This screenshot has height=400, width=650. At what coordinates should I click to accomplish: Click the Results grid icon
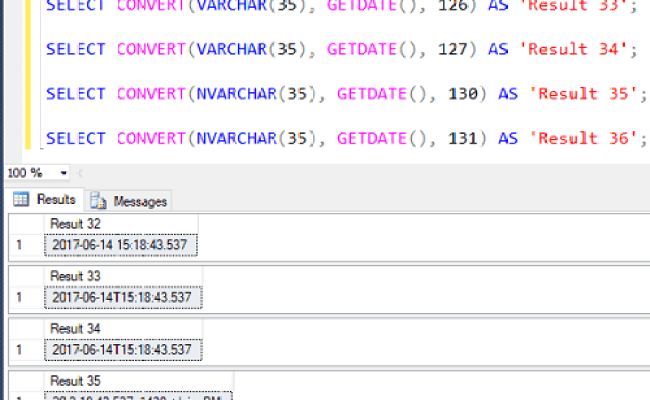pos(21,199)
